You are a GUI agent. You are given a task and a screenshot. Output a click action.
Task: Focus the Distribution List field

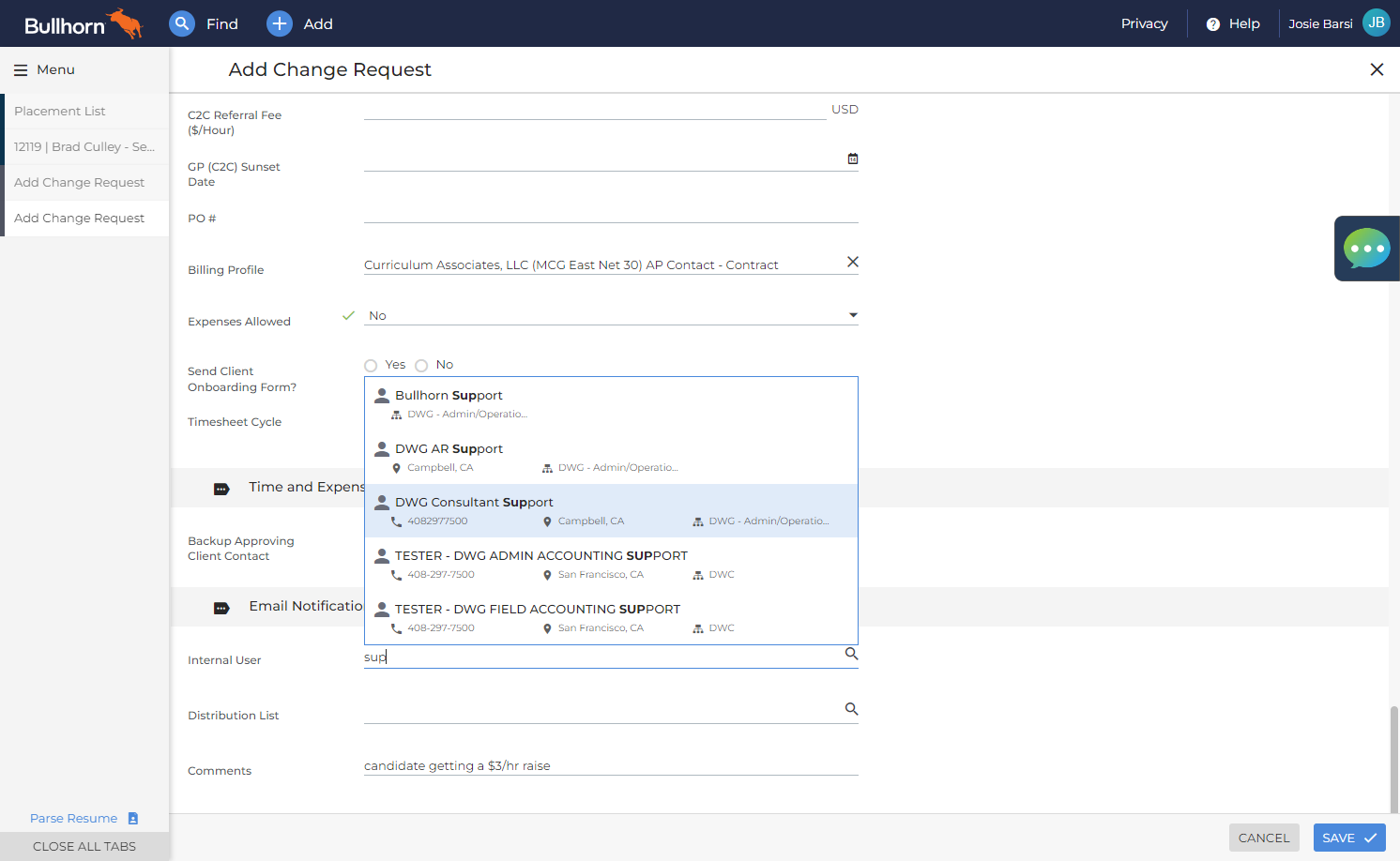(x=603, y=713)
